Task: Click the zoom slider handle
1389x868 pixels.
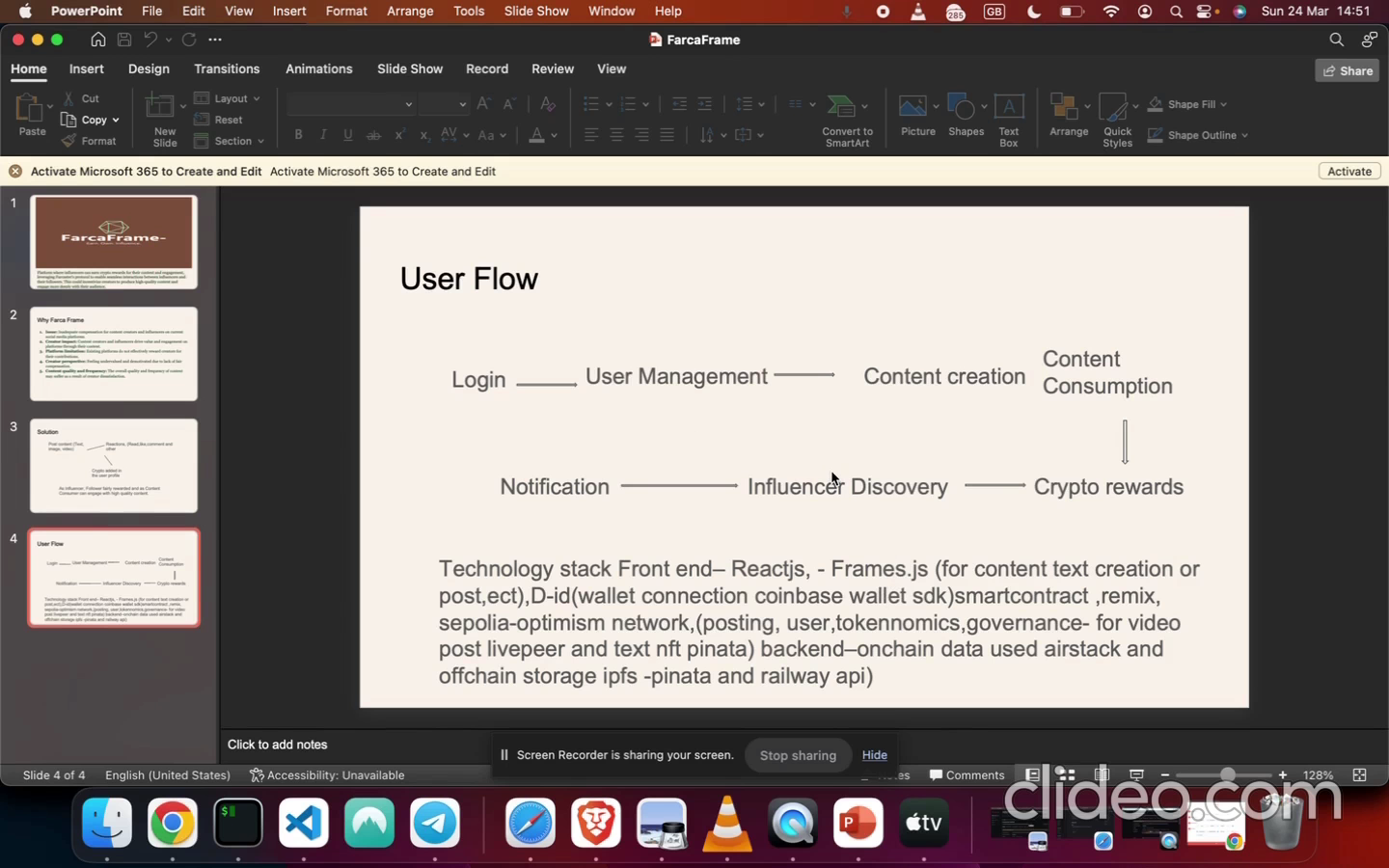Action: 1227,774
